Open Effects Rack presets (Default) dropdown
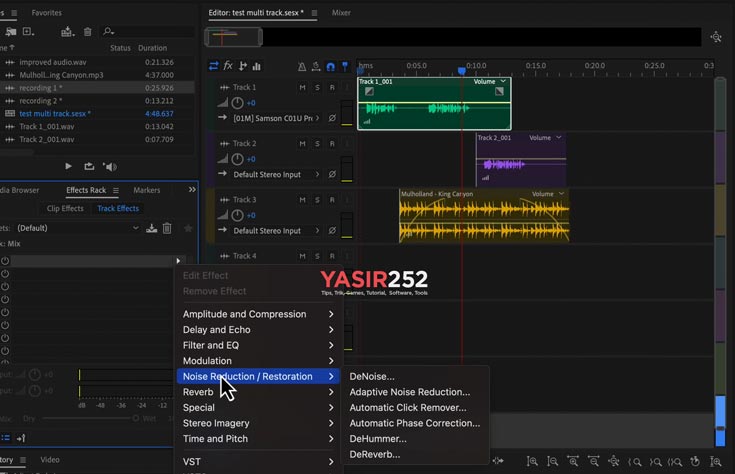 [x=77, y=228]
